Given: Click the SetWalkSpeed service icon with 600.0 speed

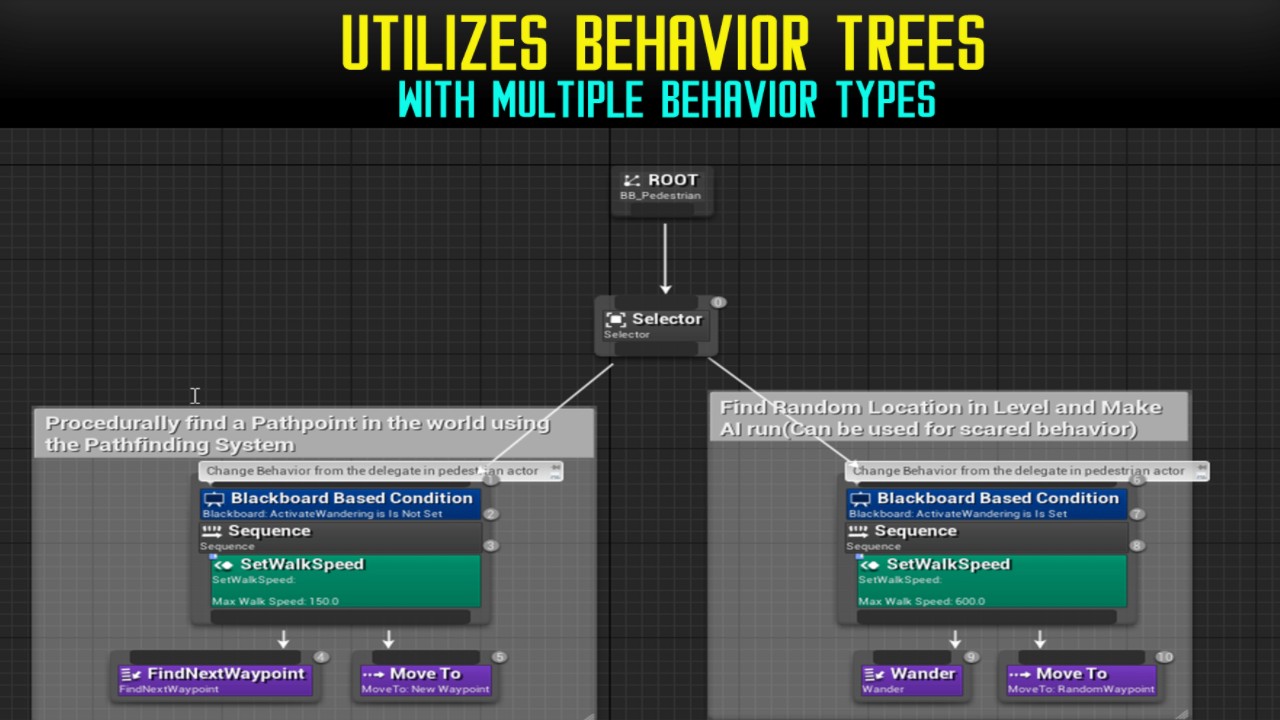Looking at the screenshot, I should click(870, 565).
